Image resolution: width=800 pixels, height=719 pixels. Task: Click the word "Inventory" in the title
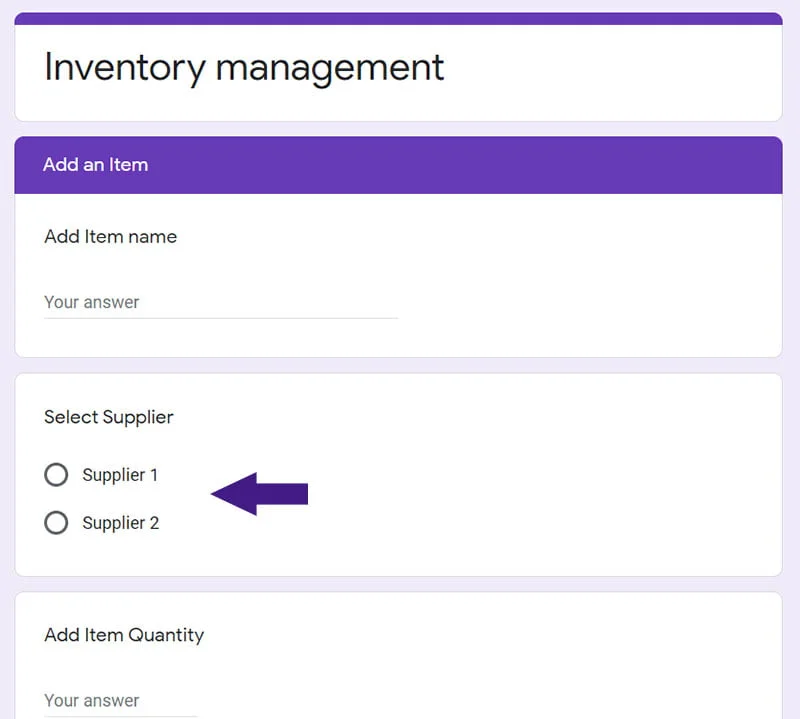(123, 67)
